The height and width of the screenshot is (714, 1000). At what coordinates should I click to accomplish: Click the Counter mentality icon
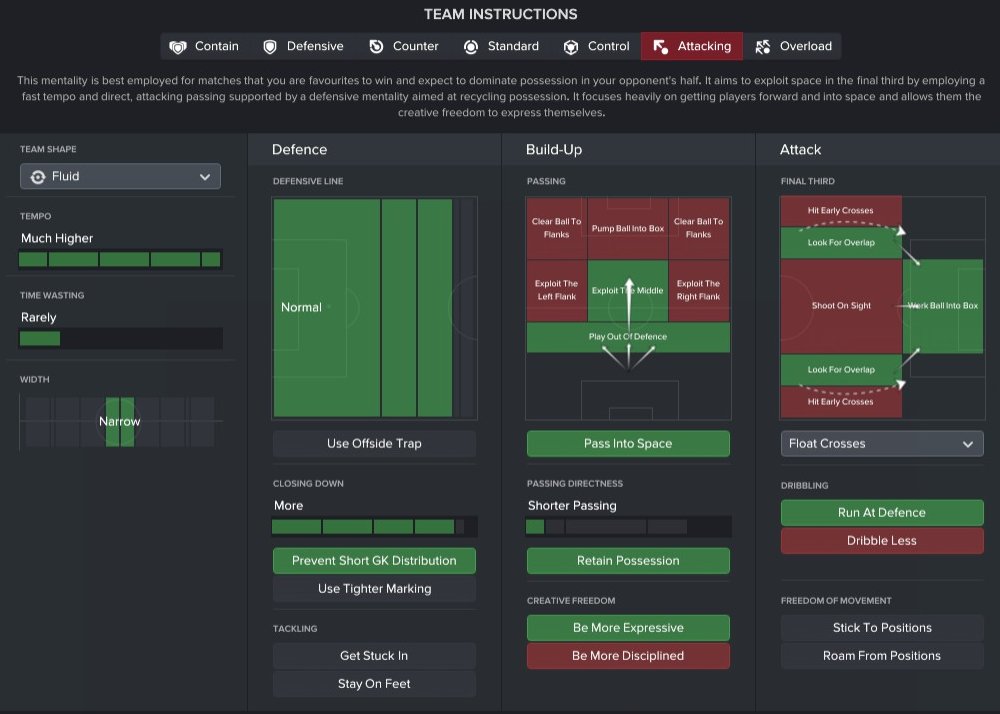click(x=376, y=47)
